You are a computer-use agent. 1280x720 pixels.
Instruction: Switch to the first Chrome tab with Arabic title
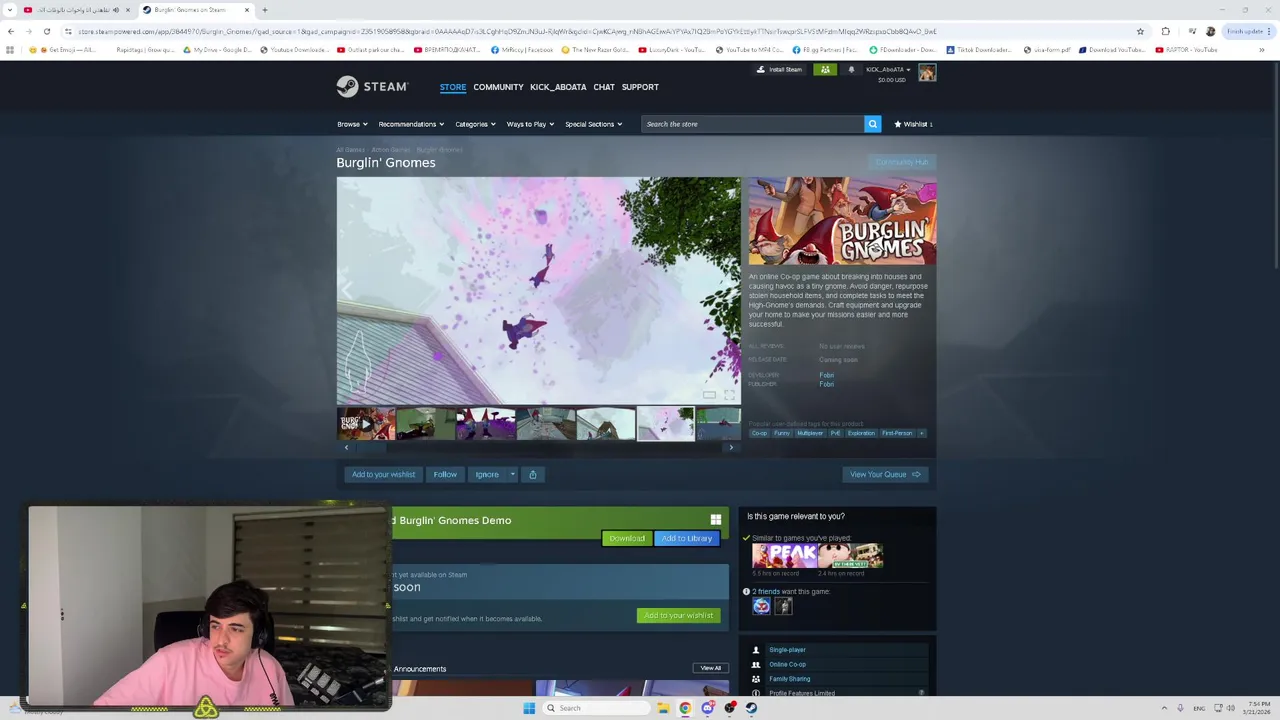(x=76, y=10)
